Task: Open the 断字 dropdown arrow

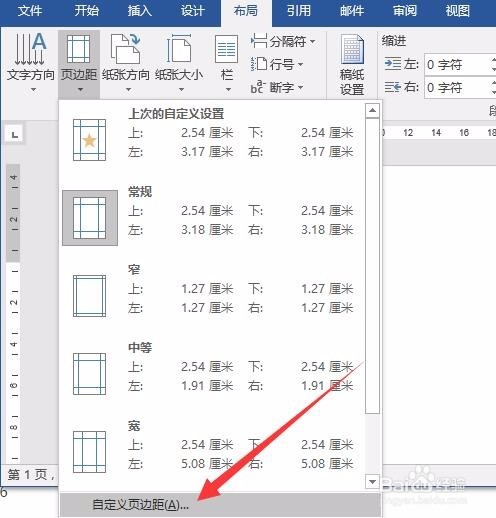Action: point(300,87)
